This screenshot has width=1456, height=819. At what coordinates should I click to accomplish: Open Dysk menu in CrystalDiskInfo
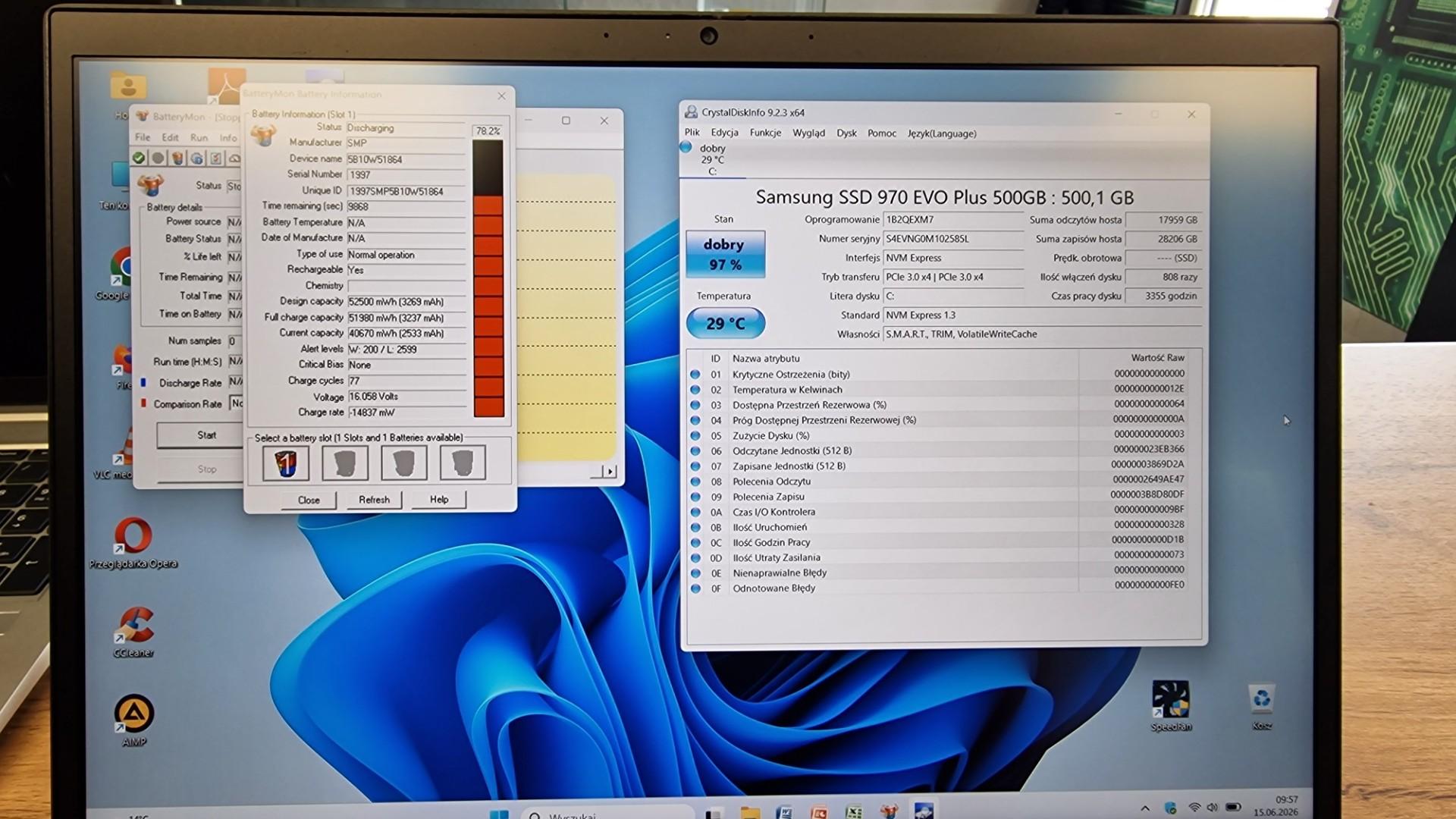pos(846,133)
